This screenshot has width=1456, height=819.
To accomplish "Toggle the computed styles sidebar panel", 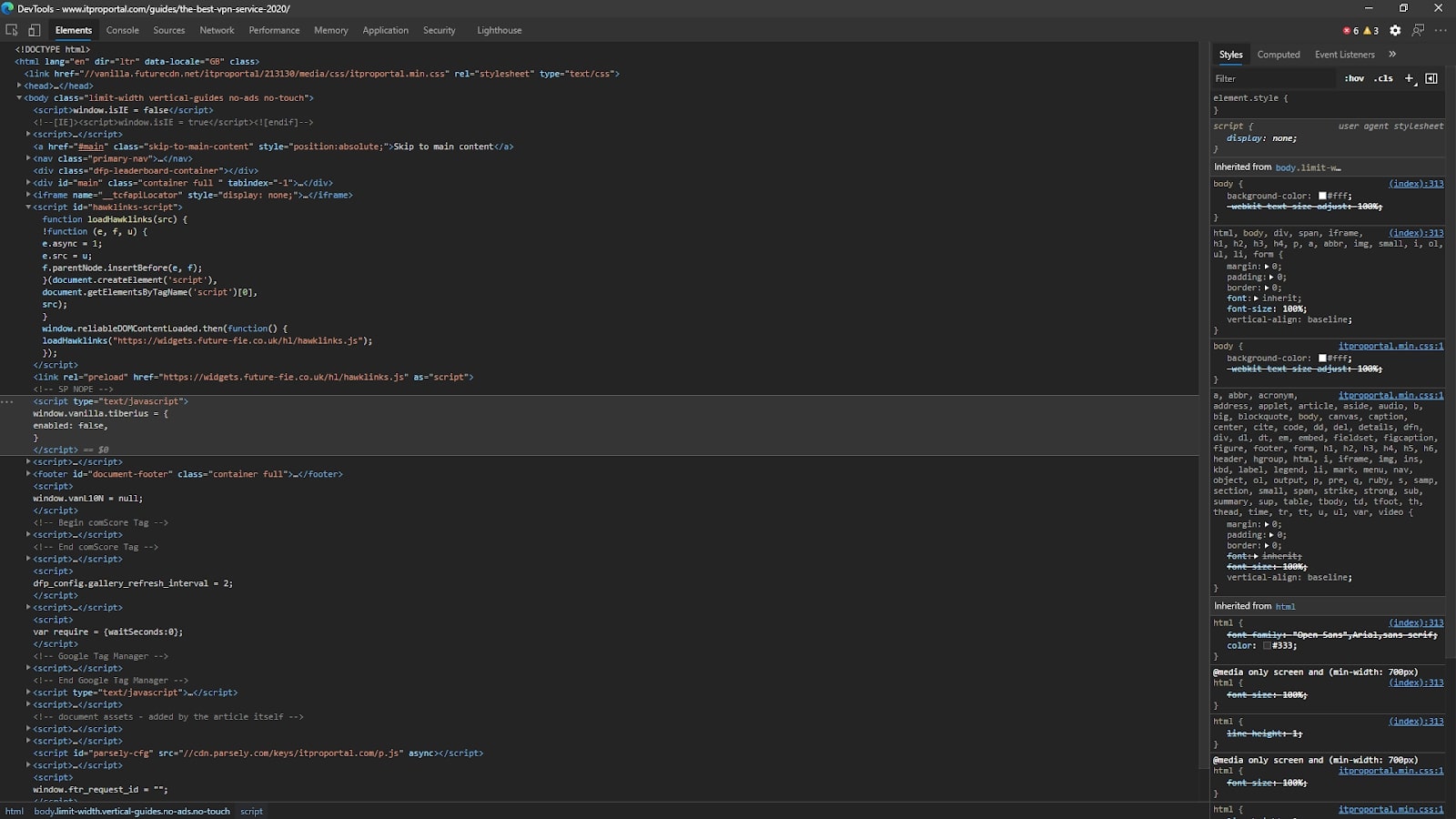I will click(x=1431, y=78).
